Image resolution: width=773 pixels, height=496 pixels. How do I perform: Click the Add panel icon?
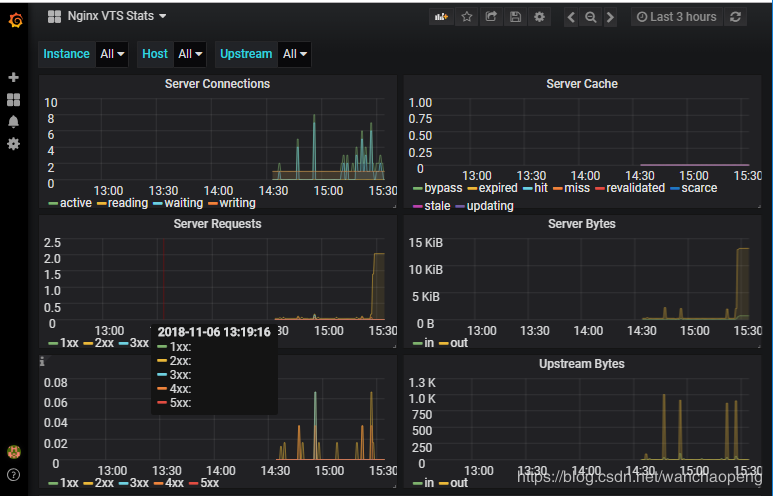click(441, 17)
